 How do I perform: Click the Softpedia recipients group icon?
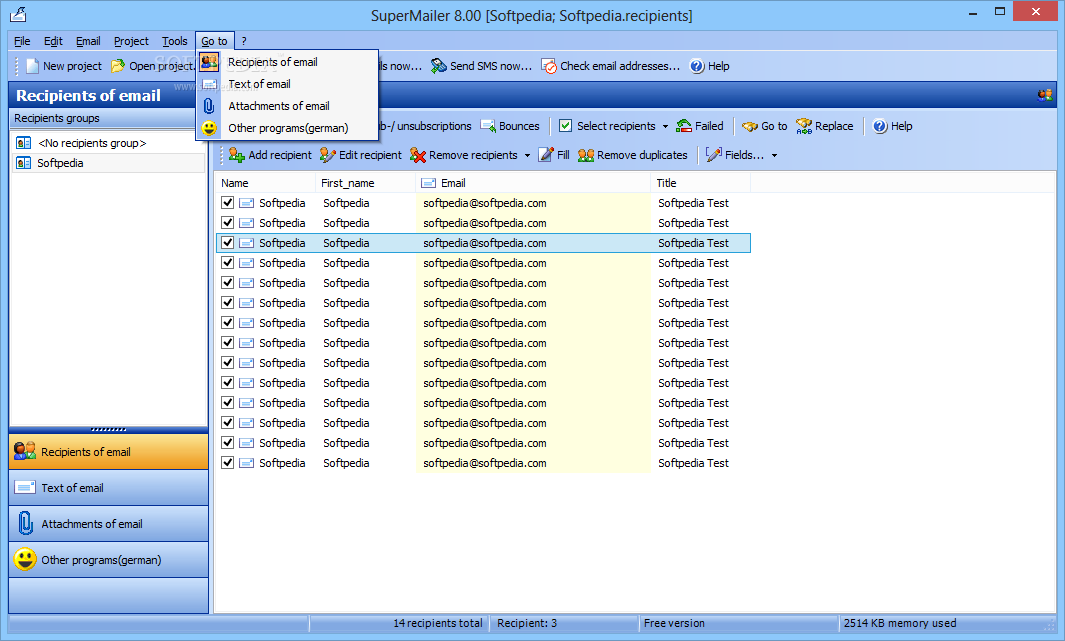tap(24, 163)
